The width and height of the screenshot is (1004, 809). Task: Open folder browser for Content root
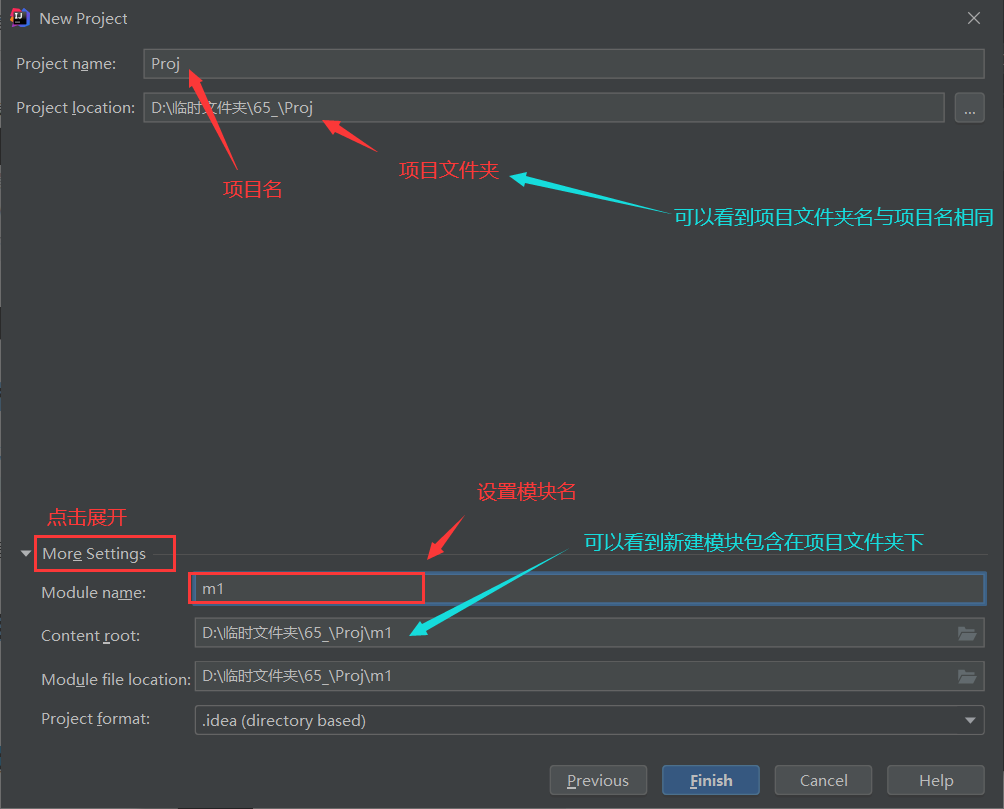(x=966, y=633)
